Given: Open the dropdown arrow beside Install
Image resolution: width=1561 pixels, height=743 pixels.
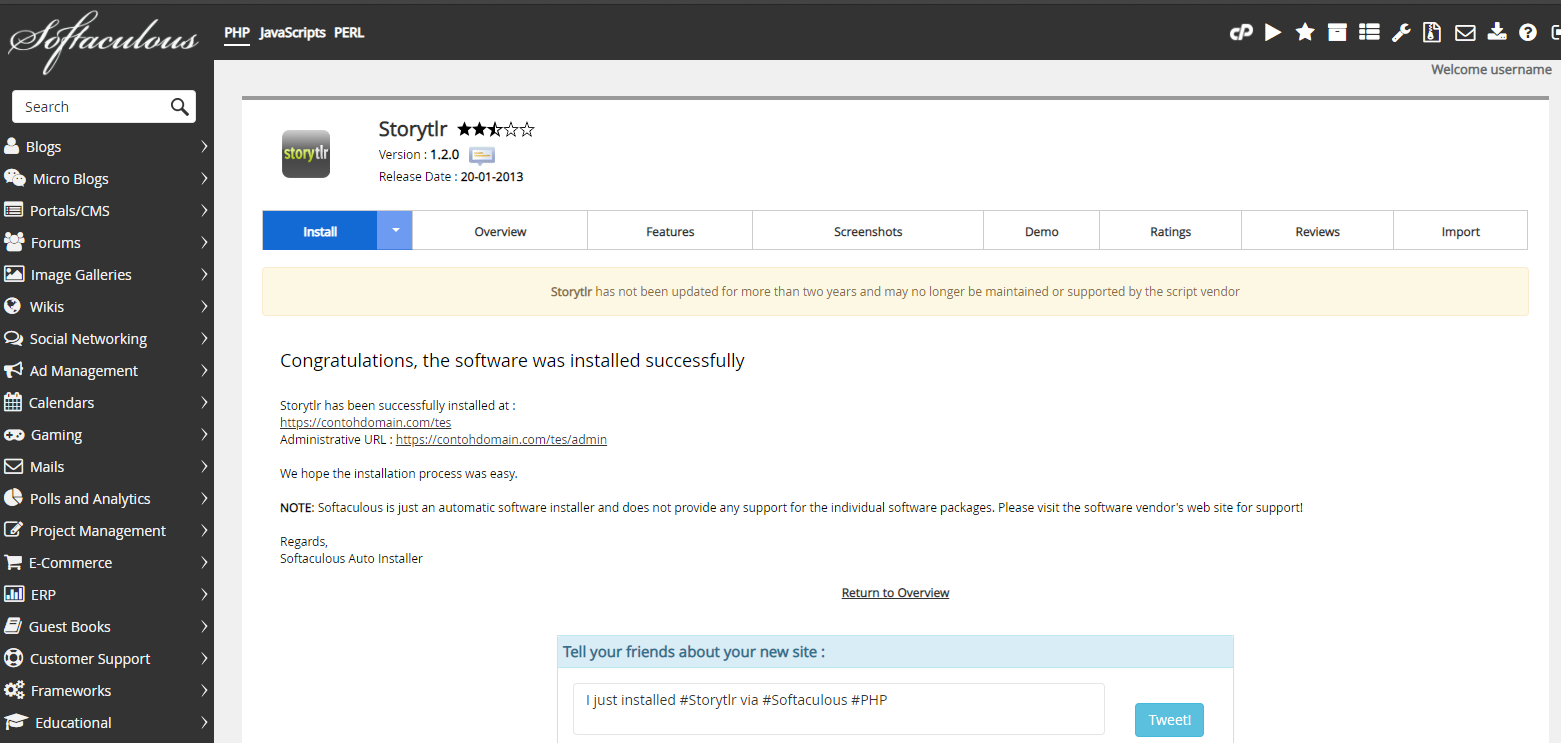Looking at the screenshot, I should click(395, 230).
